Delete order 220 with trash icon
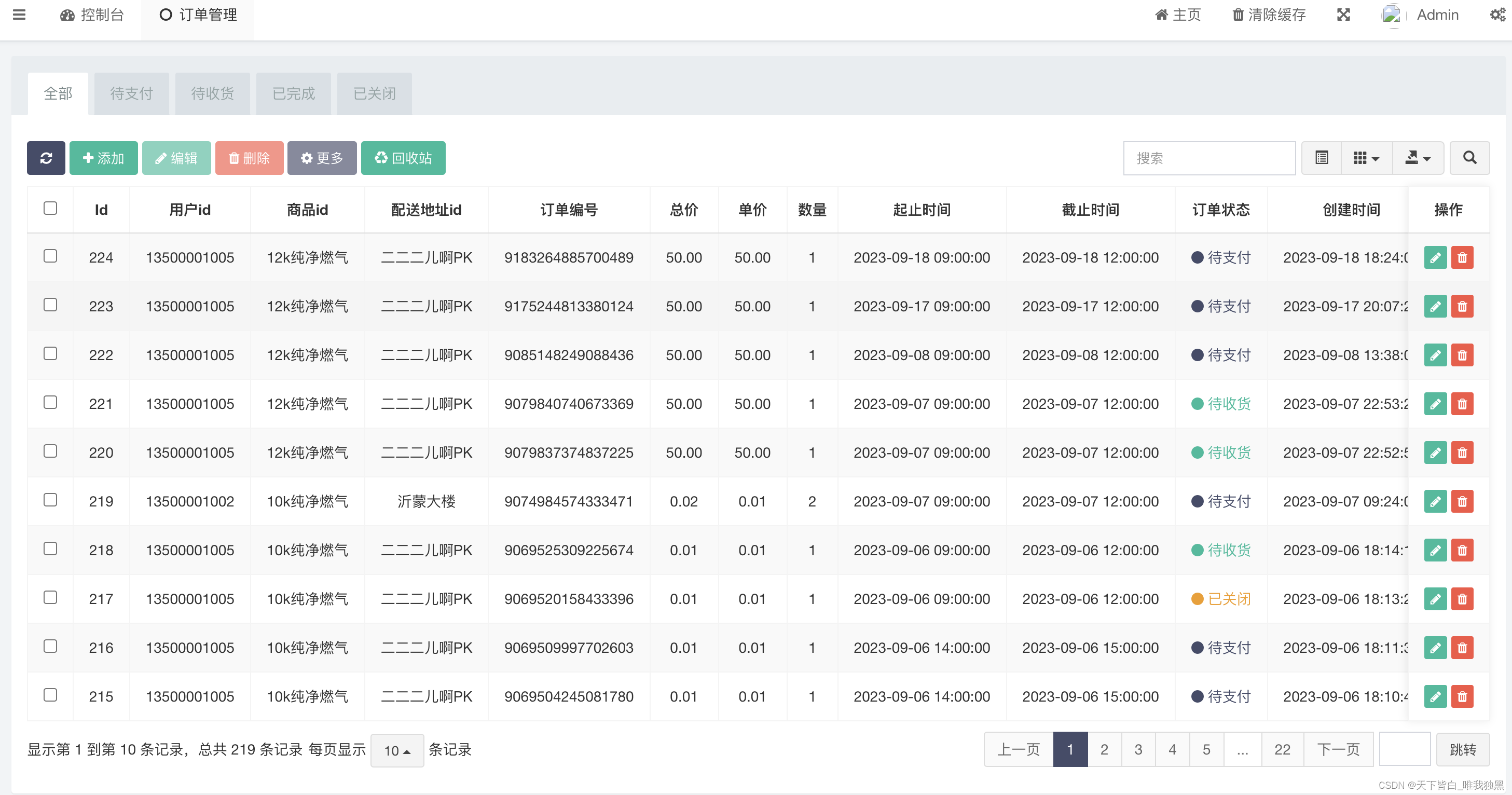Image resolution: width=1512 pixels, height=795 pixels. point(1462,452)
